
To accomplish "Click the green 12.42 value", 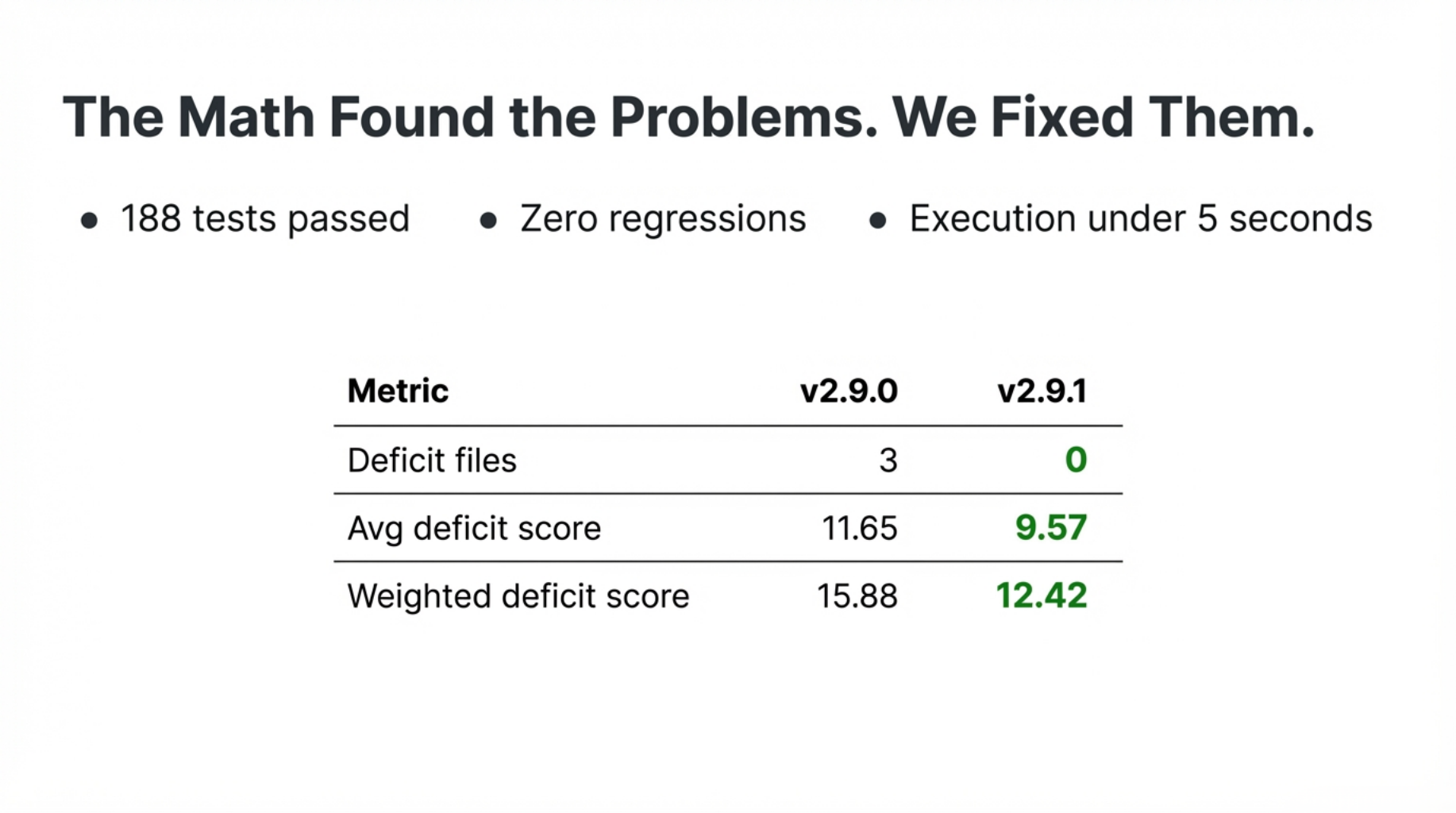I will (x=1041, y=596).
